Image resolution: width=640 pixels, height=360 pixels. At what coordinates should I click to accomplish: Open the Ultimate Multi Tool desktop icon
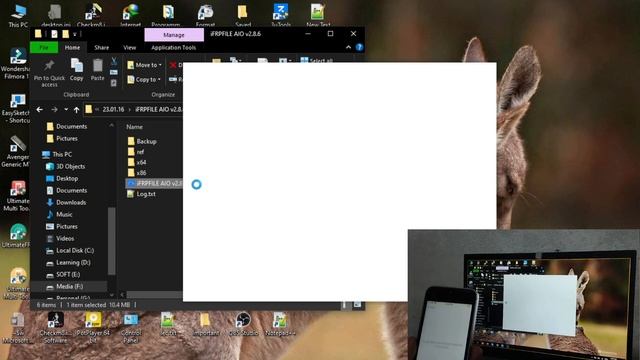[x=17, y=196]
